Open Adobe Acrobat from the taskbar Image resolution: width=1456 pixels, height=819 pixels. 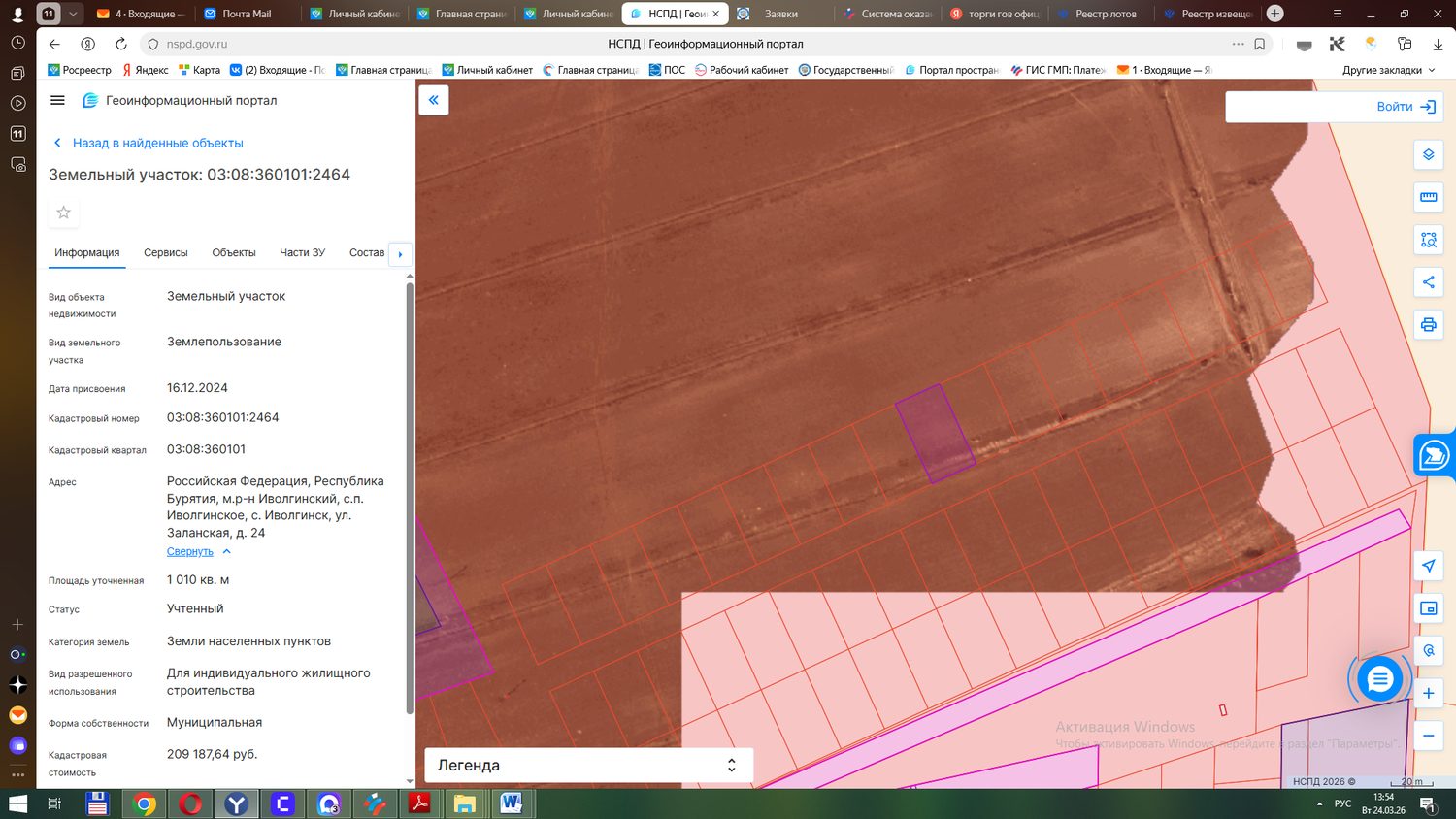point(418,803)
